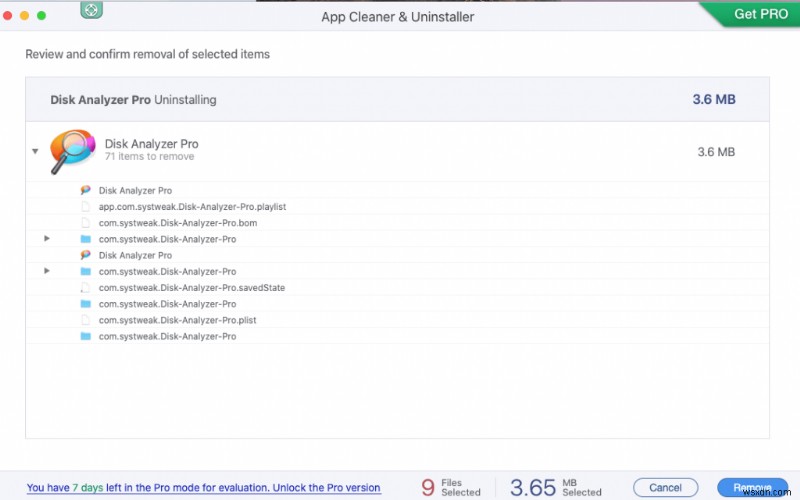This screenshot has height=500, width=800.
Task: Expand the folder directly below the .bom file
Action: click(x=47, y=239)
